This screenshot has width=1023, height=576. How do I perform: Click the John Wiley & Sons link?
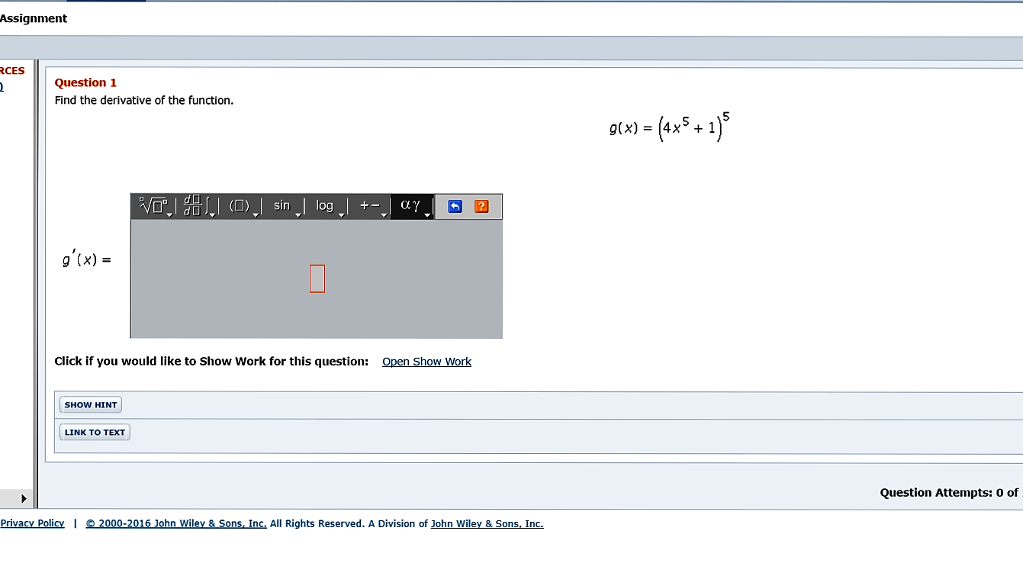point(487,522)
